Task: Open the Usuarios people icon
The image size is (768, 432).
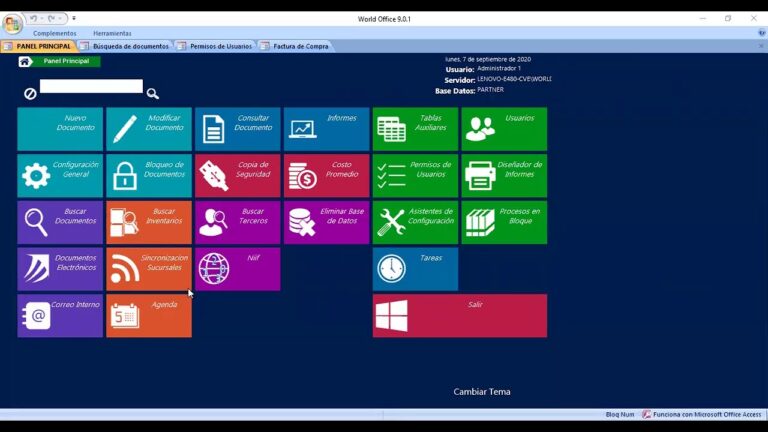Action: click(480, 129)
